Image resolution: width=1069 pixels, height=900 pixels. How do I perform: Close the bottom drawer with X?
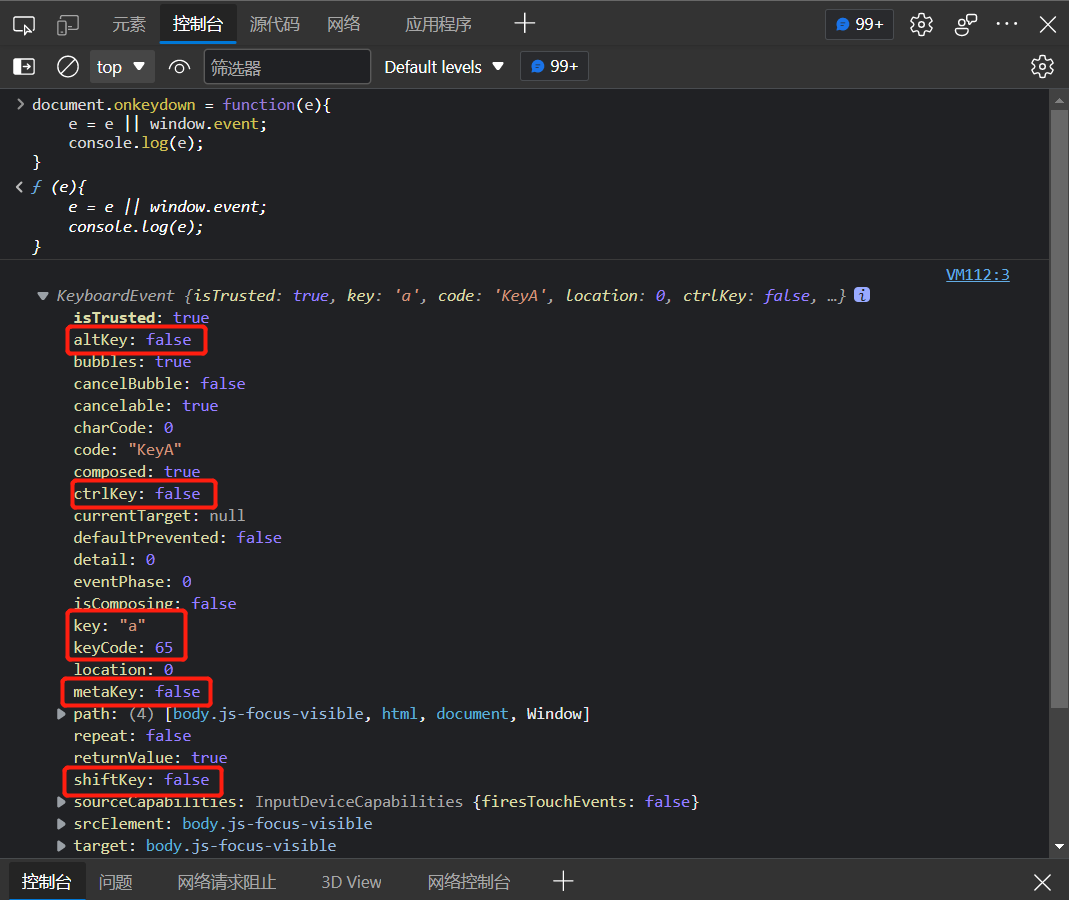[1042, 882]
